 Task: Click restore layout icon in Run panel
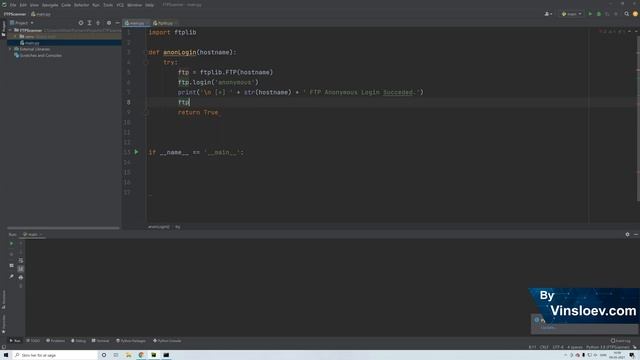point(11,265)
